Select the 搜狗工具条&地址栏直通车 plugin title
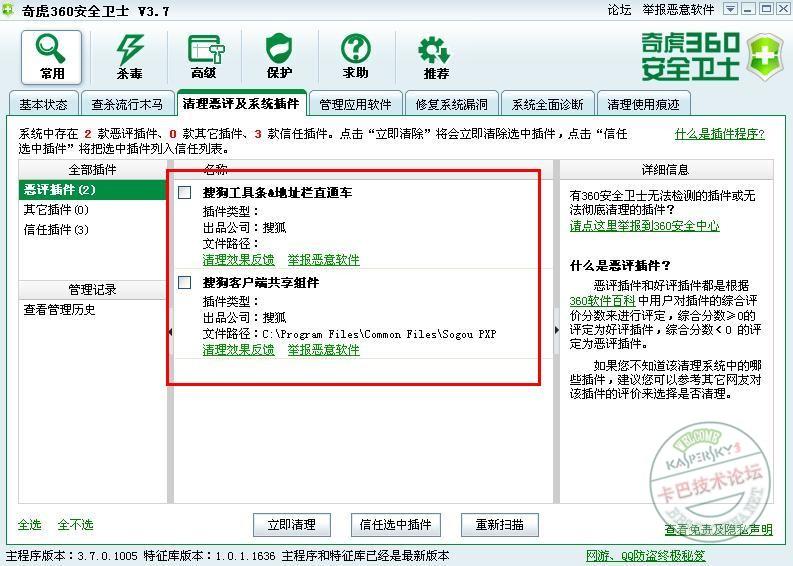This screenshot has height=566, width=793. (277, 192)
